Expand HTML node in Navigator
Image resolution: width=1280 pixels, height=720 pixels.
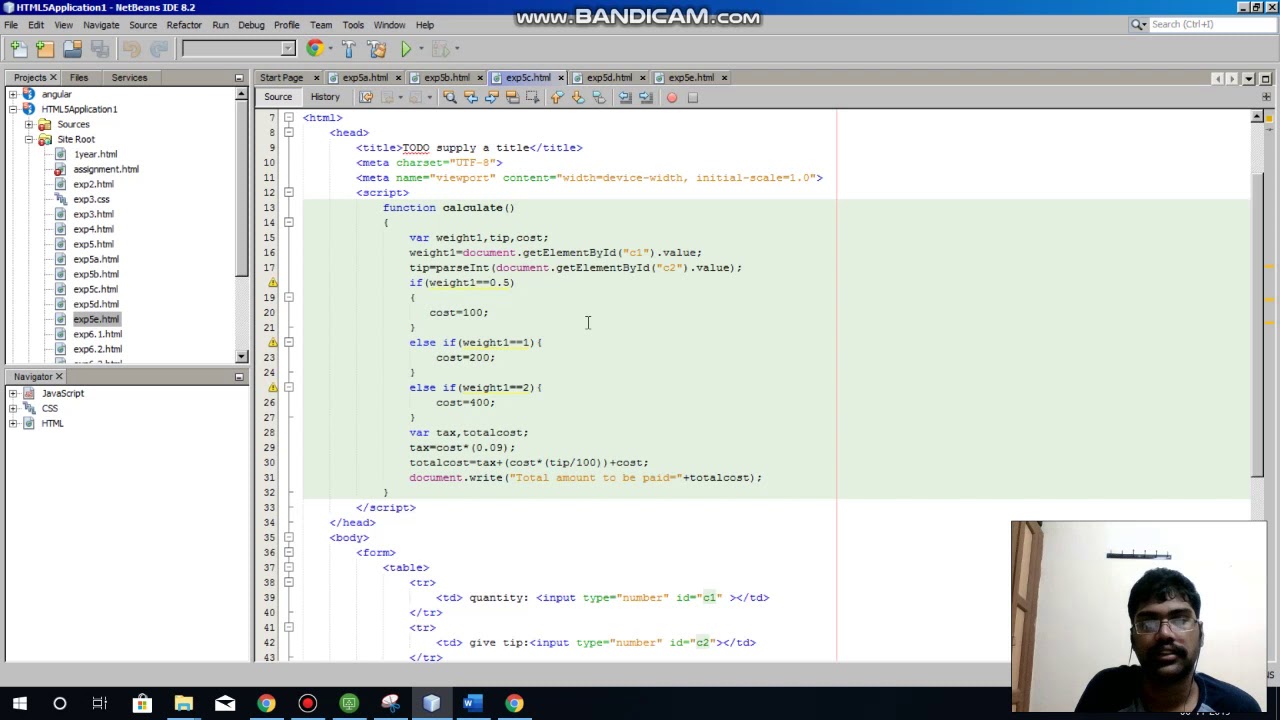(12, 423)
